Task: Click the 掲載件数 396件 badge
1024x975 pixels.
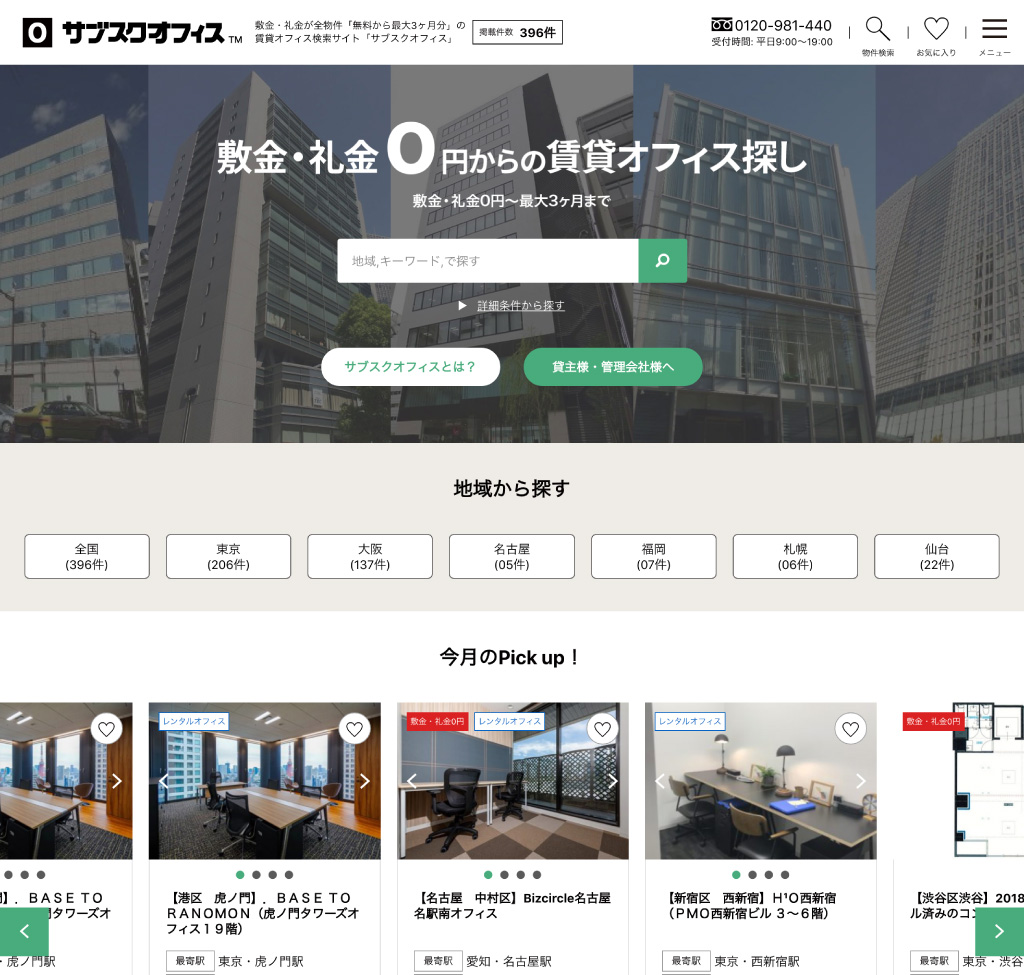Action: pyautogui.click(x=517, y=33)
